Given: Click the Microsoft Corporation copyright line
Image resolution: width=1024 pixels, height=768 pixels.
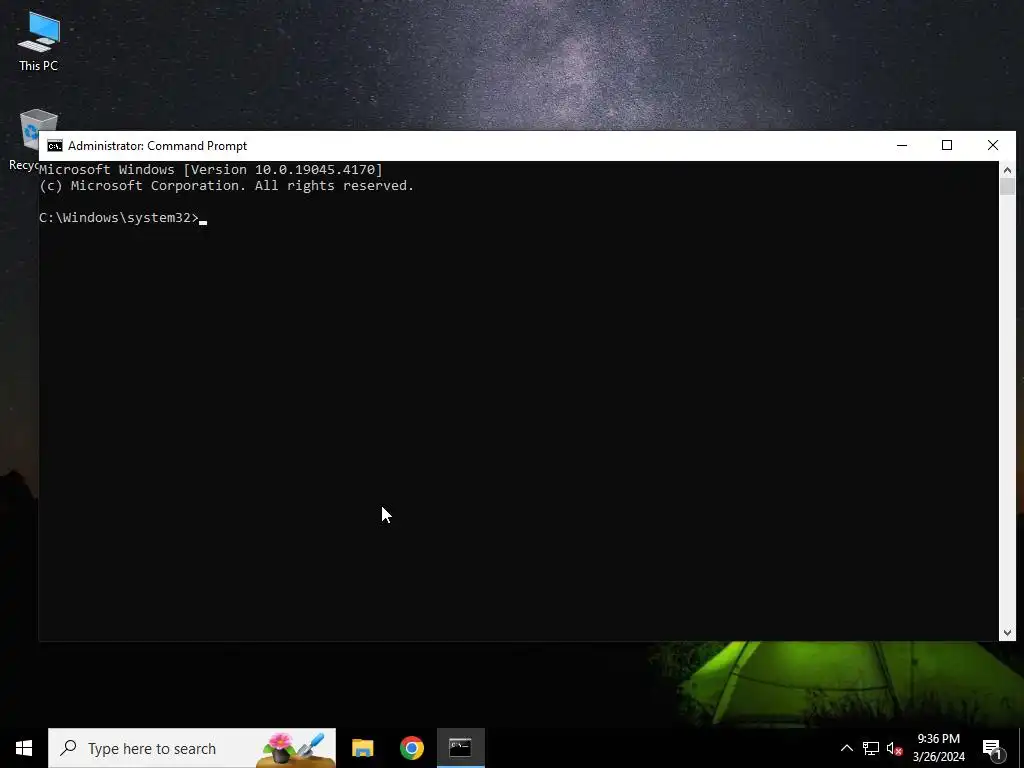Looking at the screenshot, I should tap(227, 185).
